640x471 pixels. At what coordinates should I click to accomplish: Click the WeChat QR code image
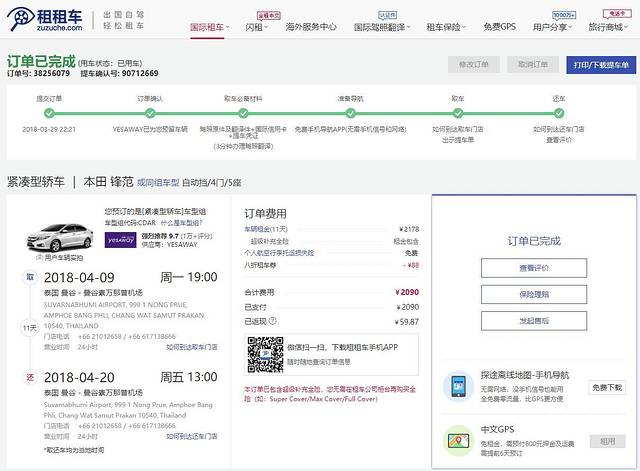(x=266, y=355)
